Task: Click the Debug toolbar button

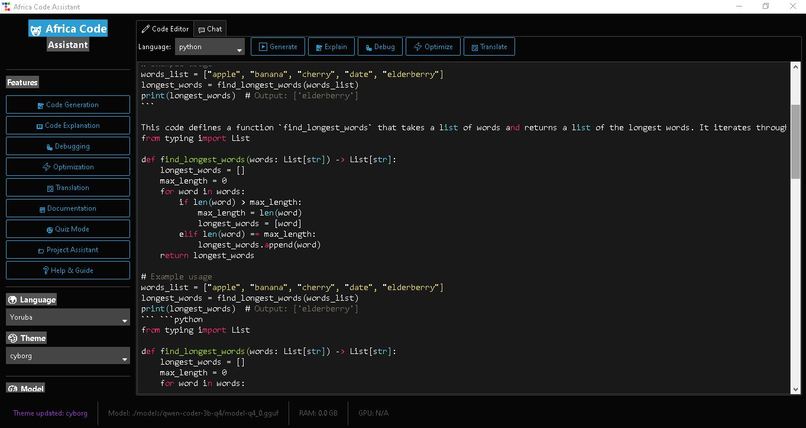Action: coord(380,47)
